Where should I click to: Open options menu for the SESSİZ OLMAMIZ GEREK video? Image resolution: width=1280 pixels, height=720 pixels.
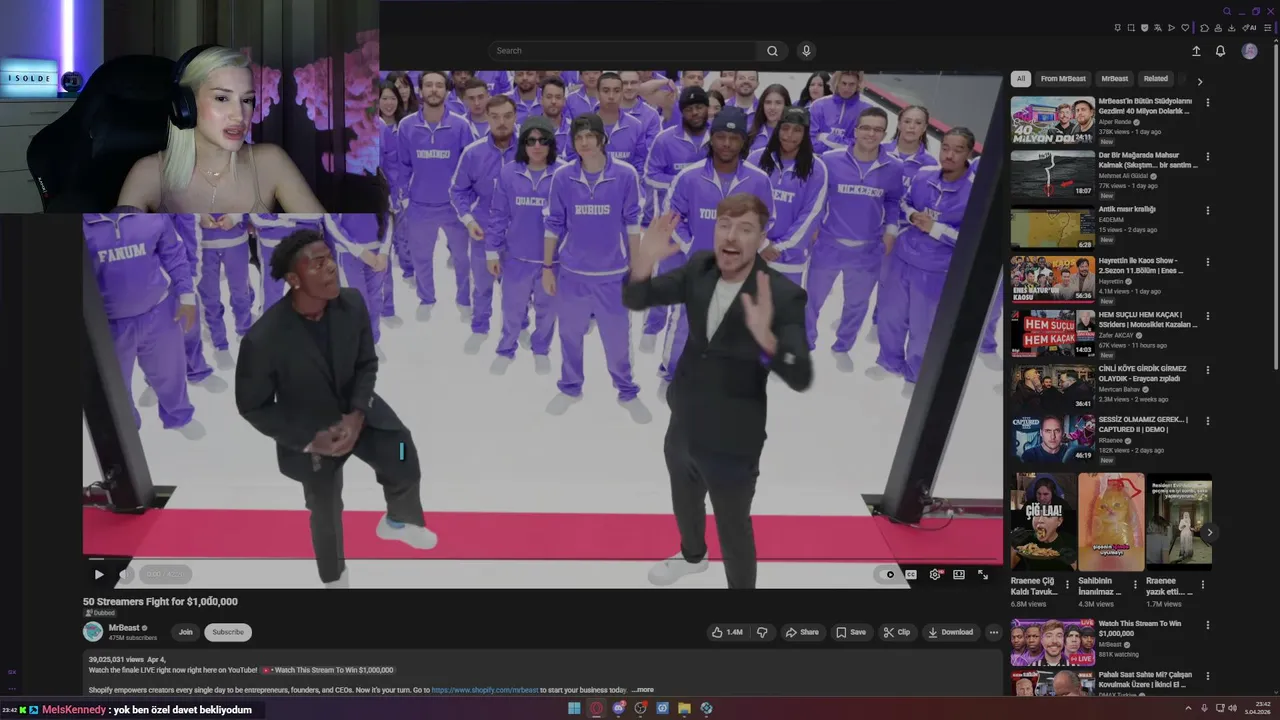coord(1207,421)
